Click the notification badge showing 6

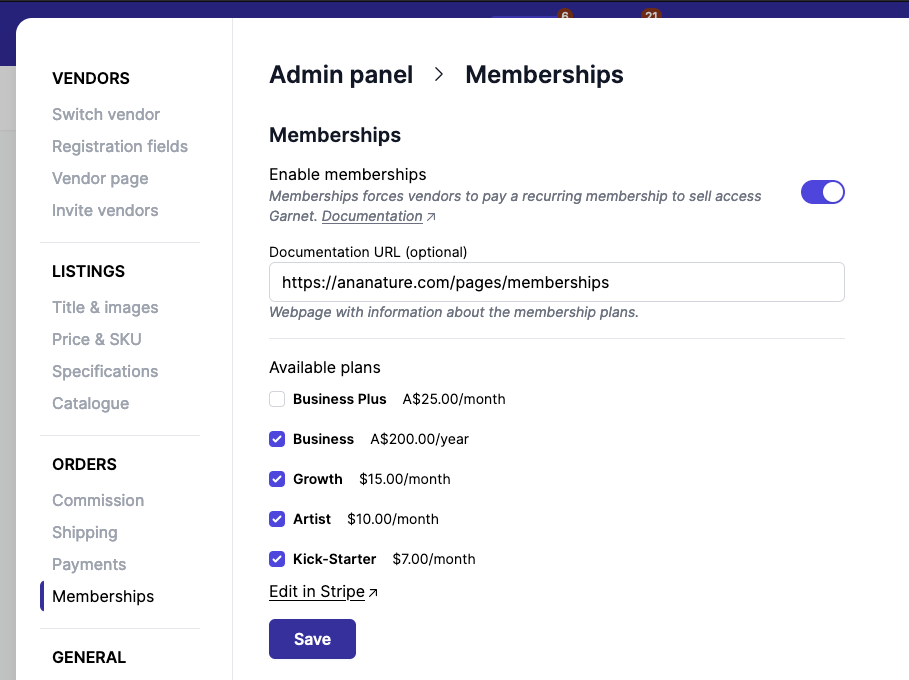coord(564,16)
